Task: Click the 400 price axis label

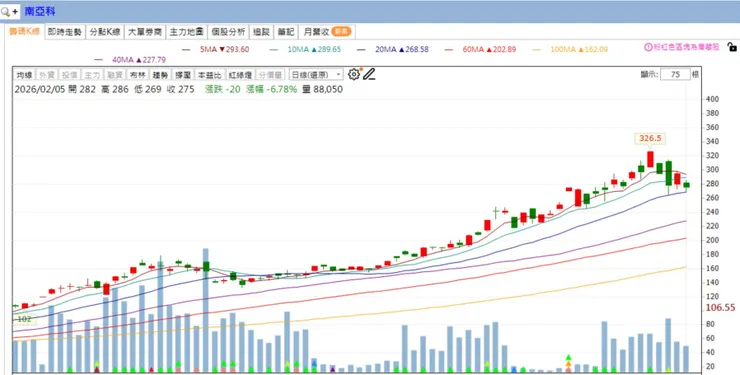Action: coord(712,99)
